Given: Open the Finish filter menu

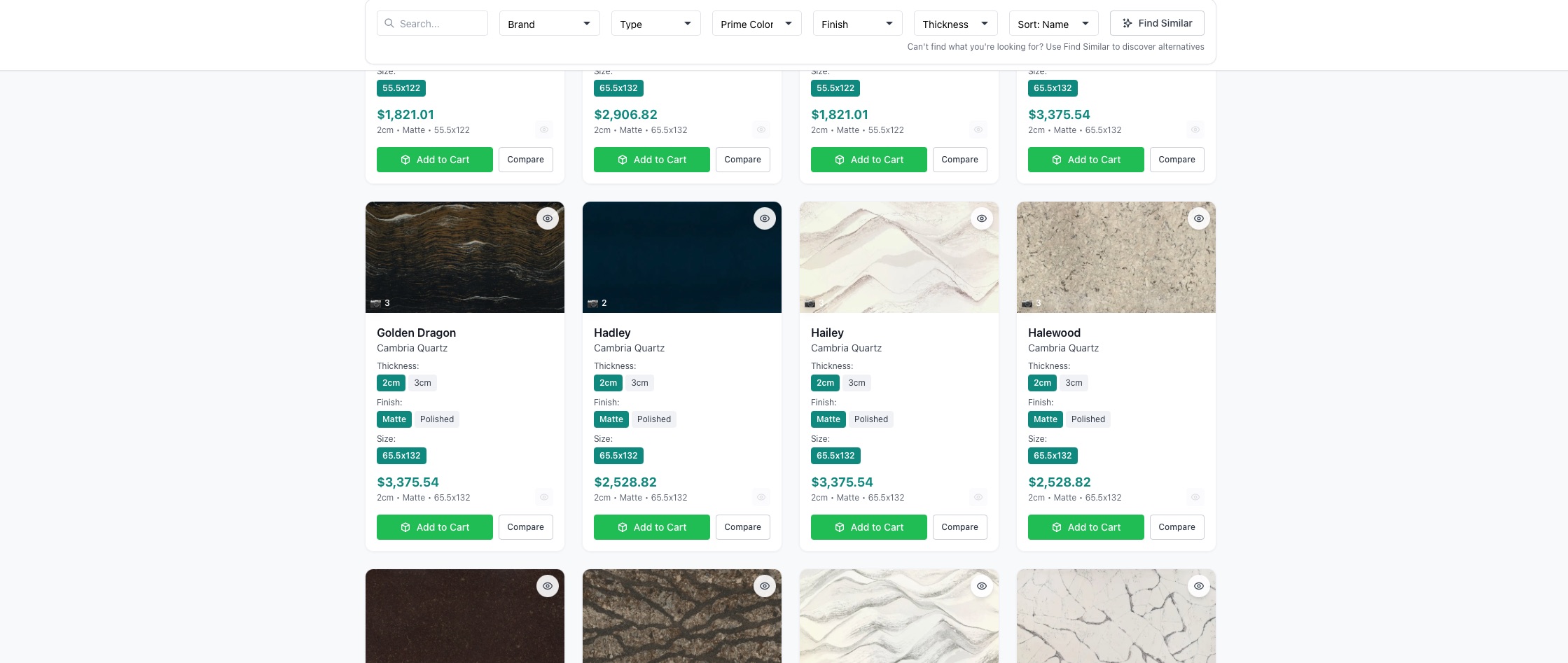Looking at the screenshot, I should pos(857,24).
